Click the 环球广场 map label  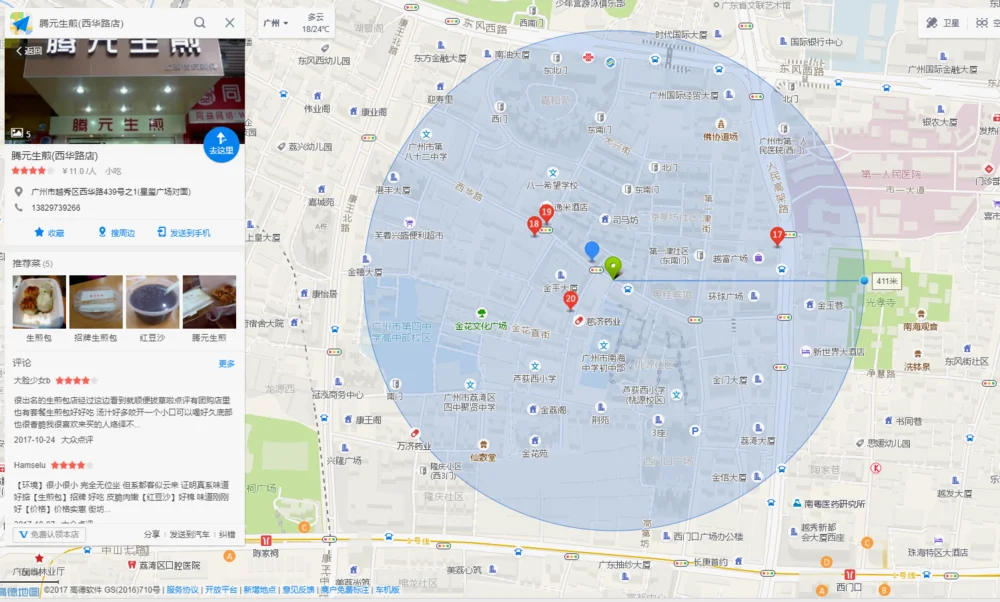[725, 297]
